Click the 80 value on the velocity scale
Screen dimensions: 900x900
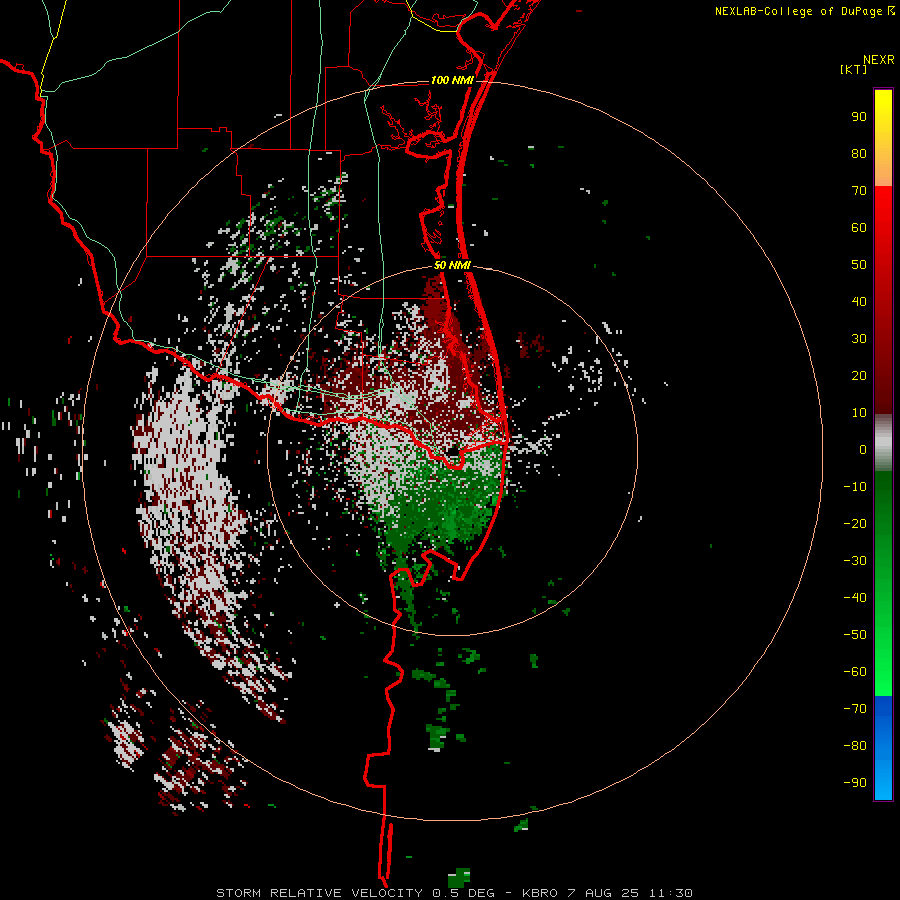(859, 154)
